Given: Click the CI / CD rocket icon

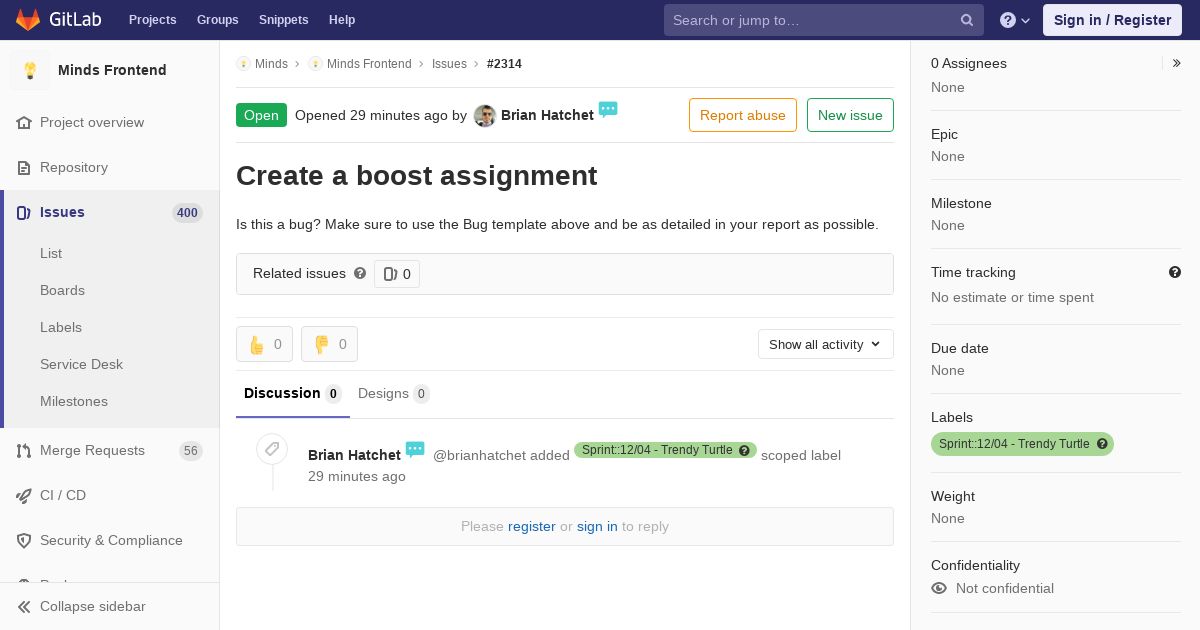Looking at the screenshot, I should coord(24,496).
